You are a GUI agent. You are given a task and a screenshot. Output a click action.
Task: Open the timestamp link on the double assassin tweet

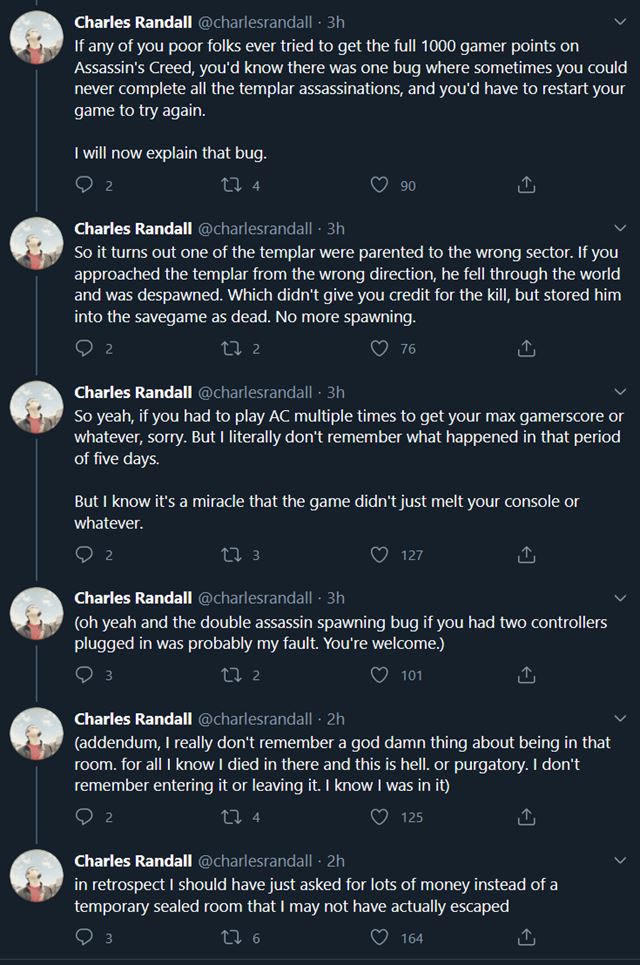pyautogui.click(x=336, y=598)
